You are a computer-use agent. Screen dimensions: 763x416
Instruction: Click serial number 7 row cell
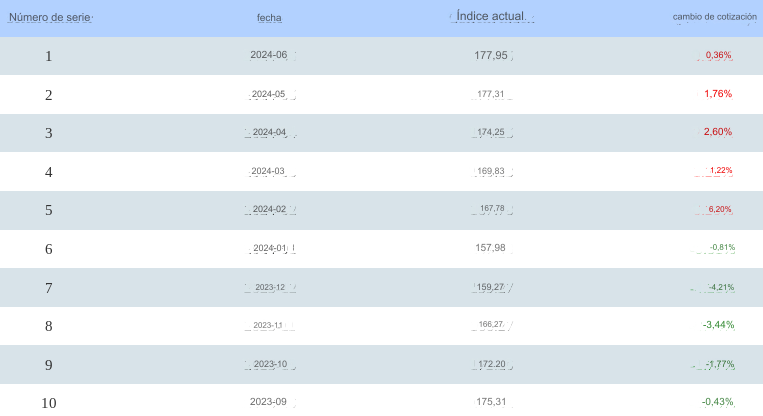click(x=49, y=288)
